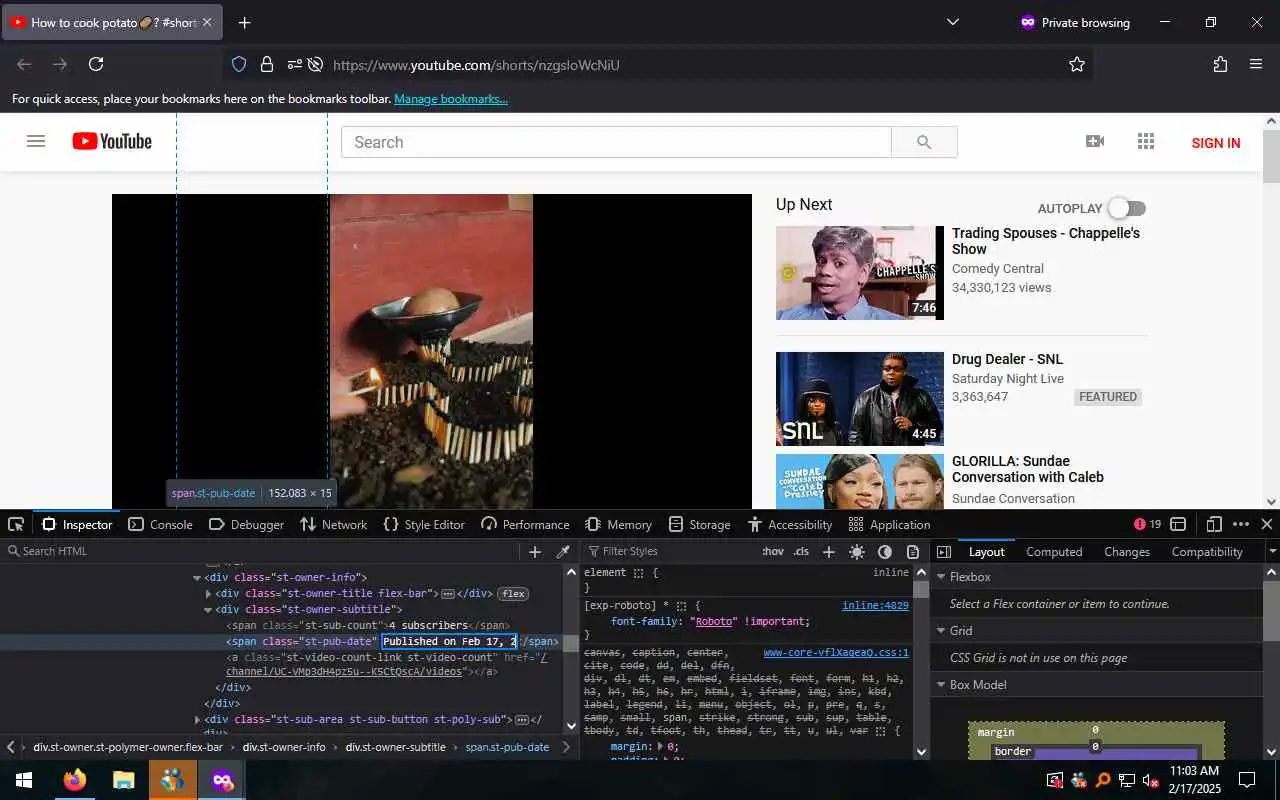
Task: Open the Memory tab
Action: click(618, 524)
